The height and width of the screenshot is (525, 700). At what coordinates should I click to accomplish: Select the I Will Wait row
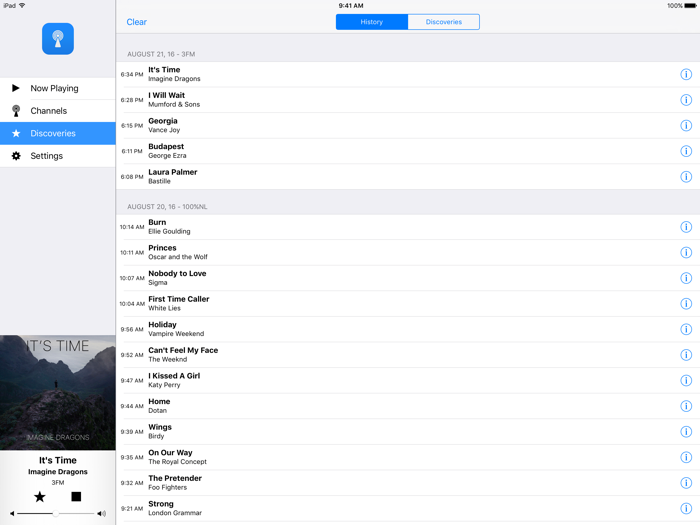(x=408, y=100)
